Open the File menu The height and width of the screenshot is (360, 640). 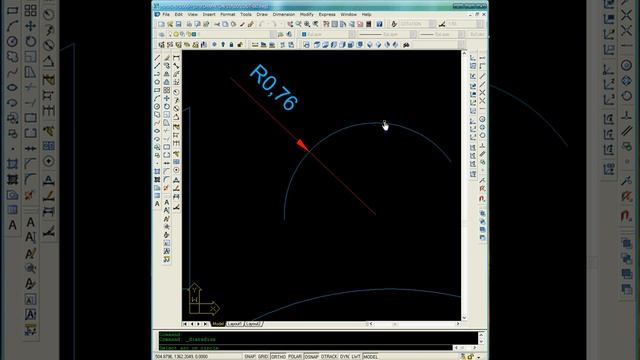click(x=166, y=14)
